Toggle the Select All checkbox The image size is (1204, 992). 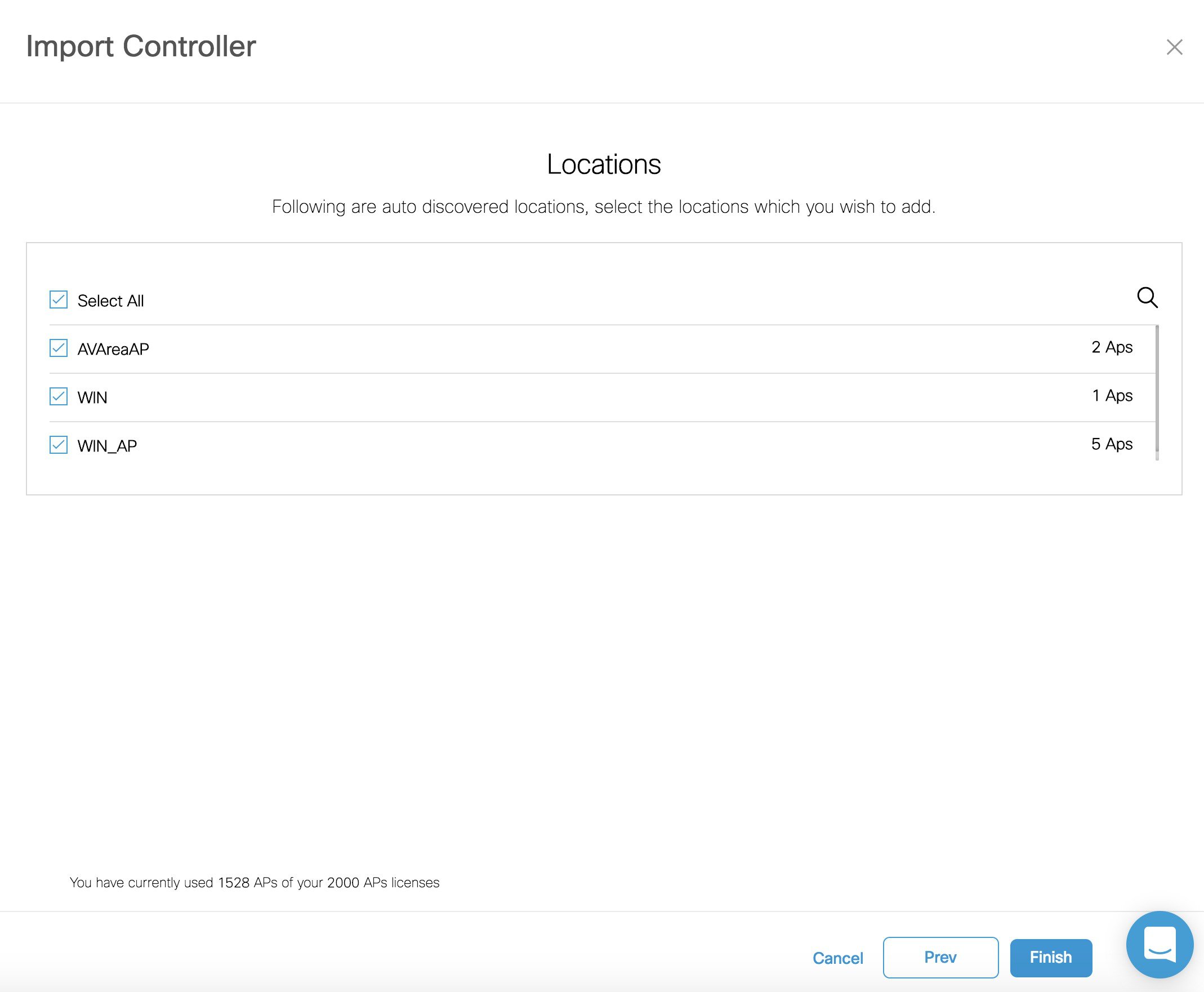click(x=59, y=300)
